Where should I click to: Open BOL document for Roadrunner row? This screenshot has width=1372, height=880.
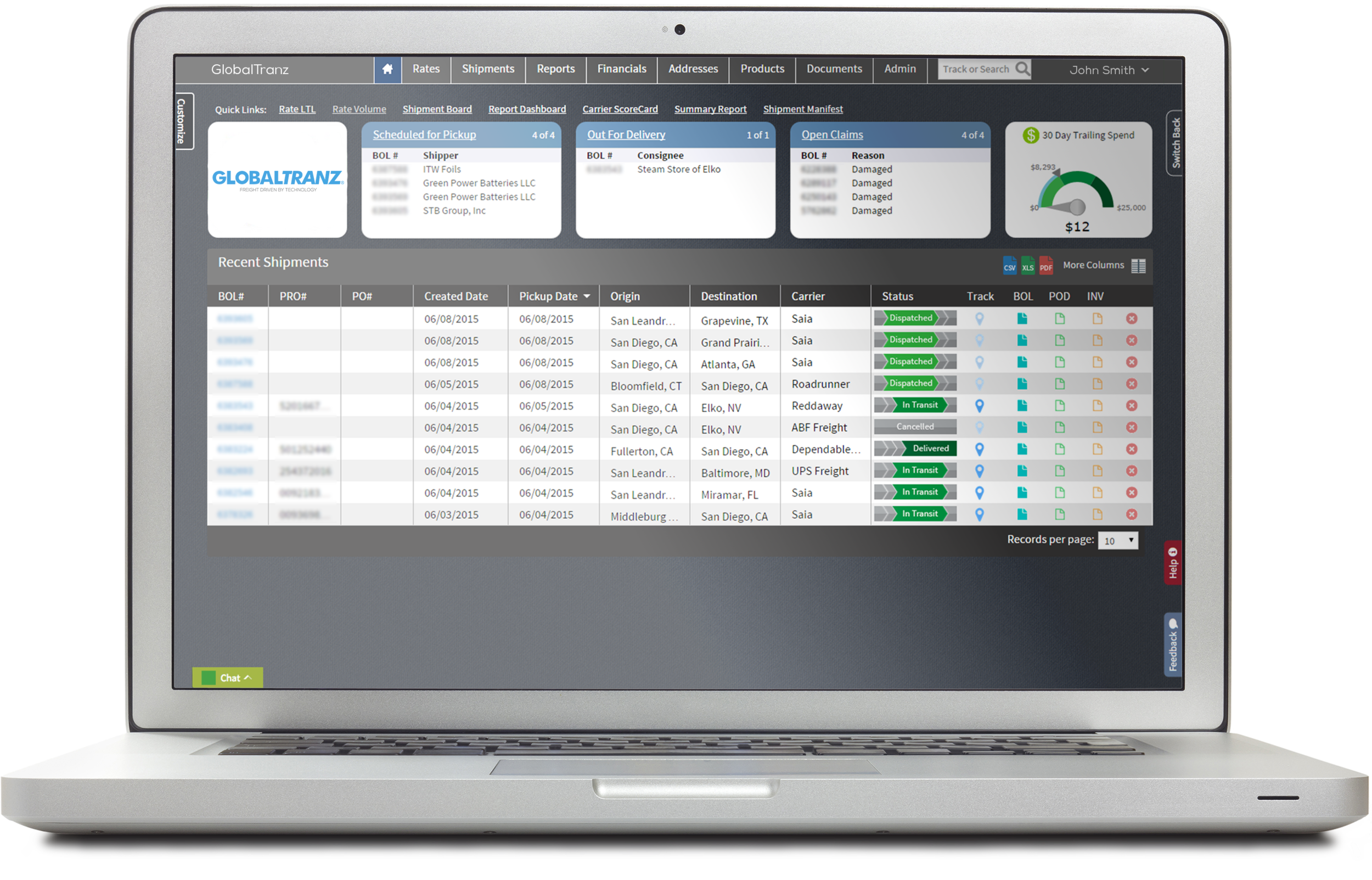coord(1022,384)
